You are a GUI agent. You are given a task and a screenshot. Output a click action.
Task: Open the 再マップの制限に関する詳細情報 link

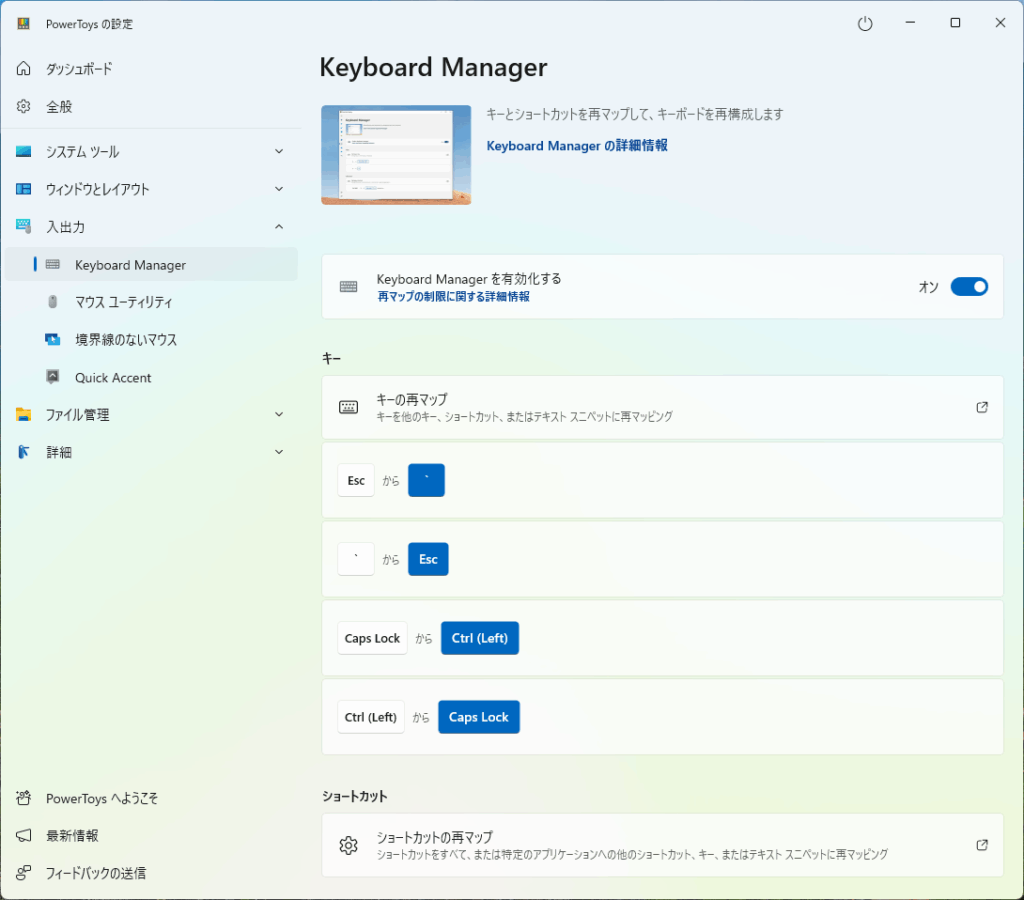(453, 297)
